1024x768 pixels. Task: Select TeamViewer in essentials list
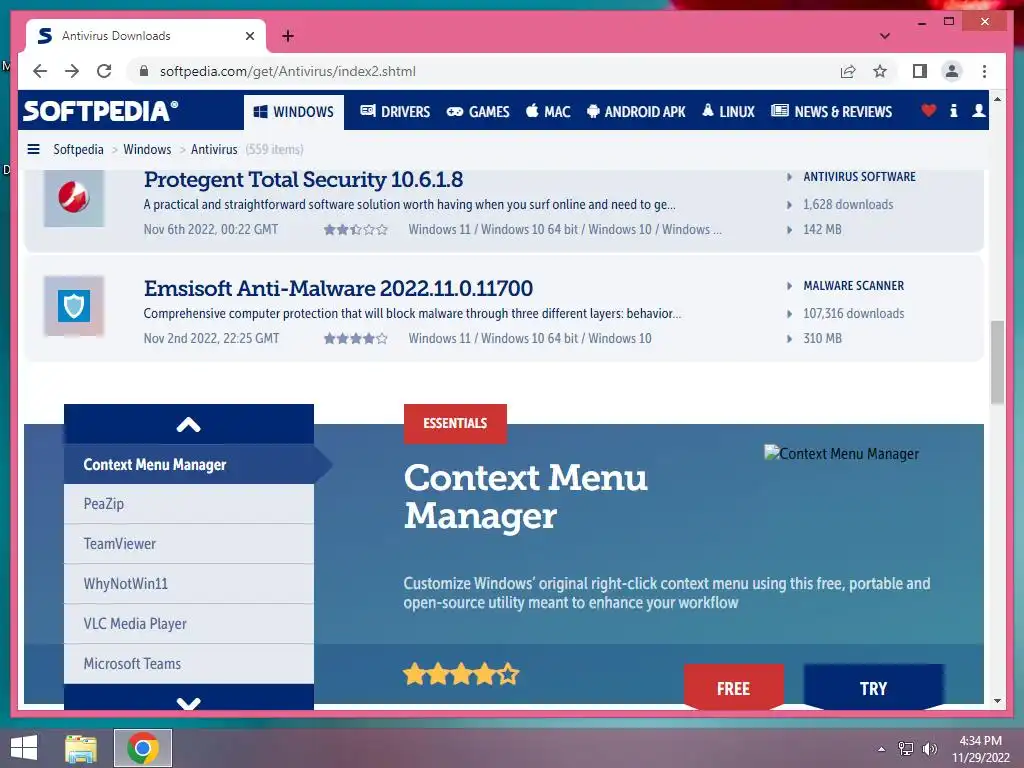click(189, 544)
